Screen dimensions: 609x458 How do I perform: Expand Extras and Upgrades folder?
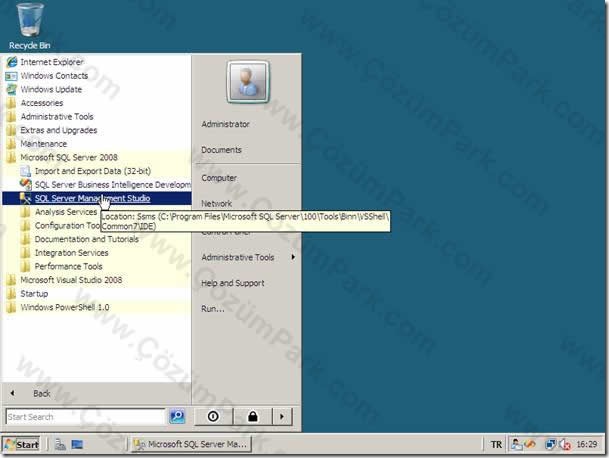pos(59,130)
